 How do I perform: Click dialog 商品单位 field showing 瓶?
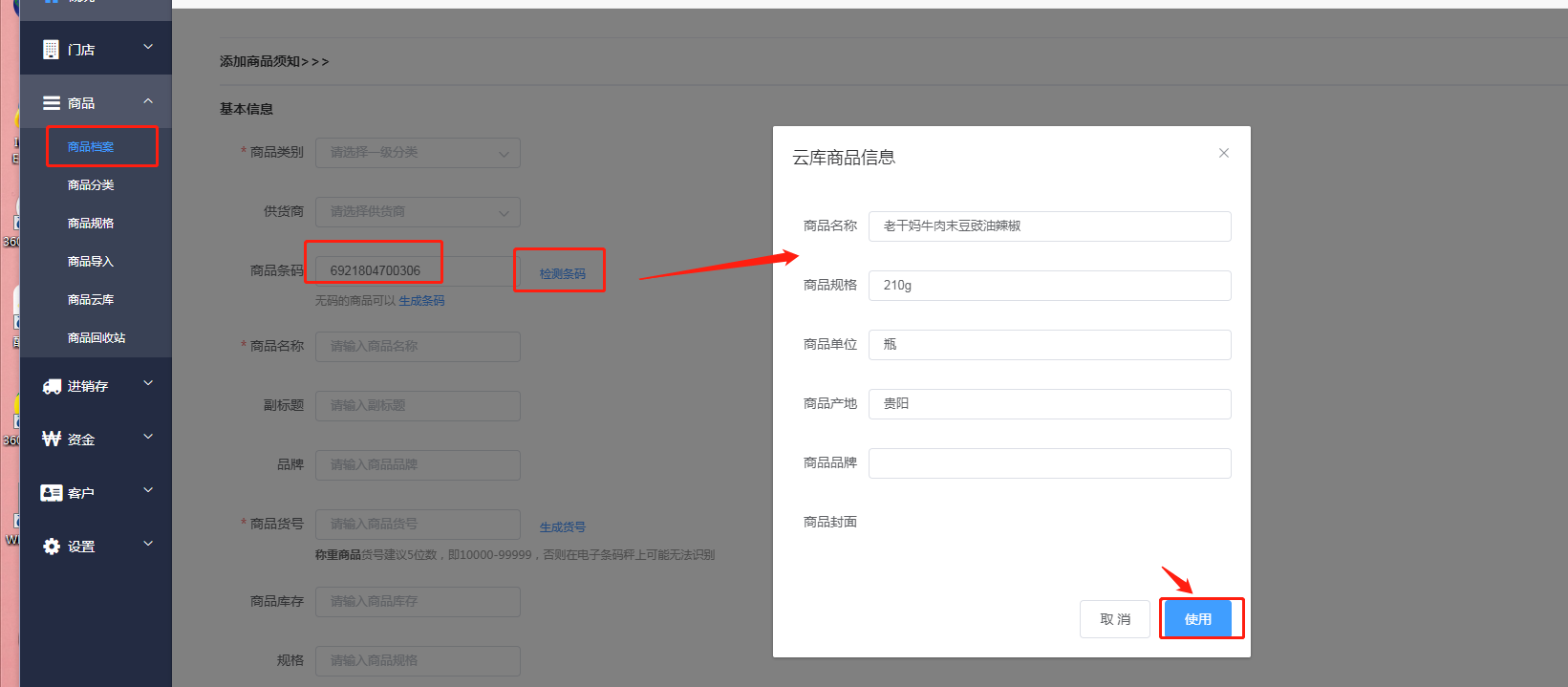tap(1049, 345)
